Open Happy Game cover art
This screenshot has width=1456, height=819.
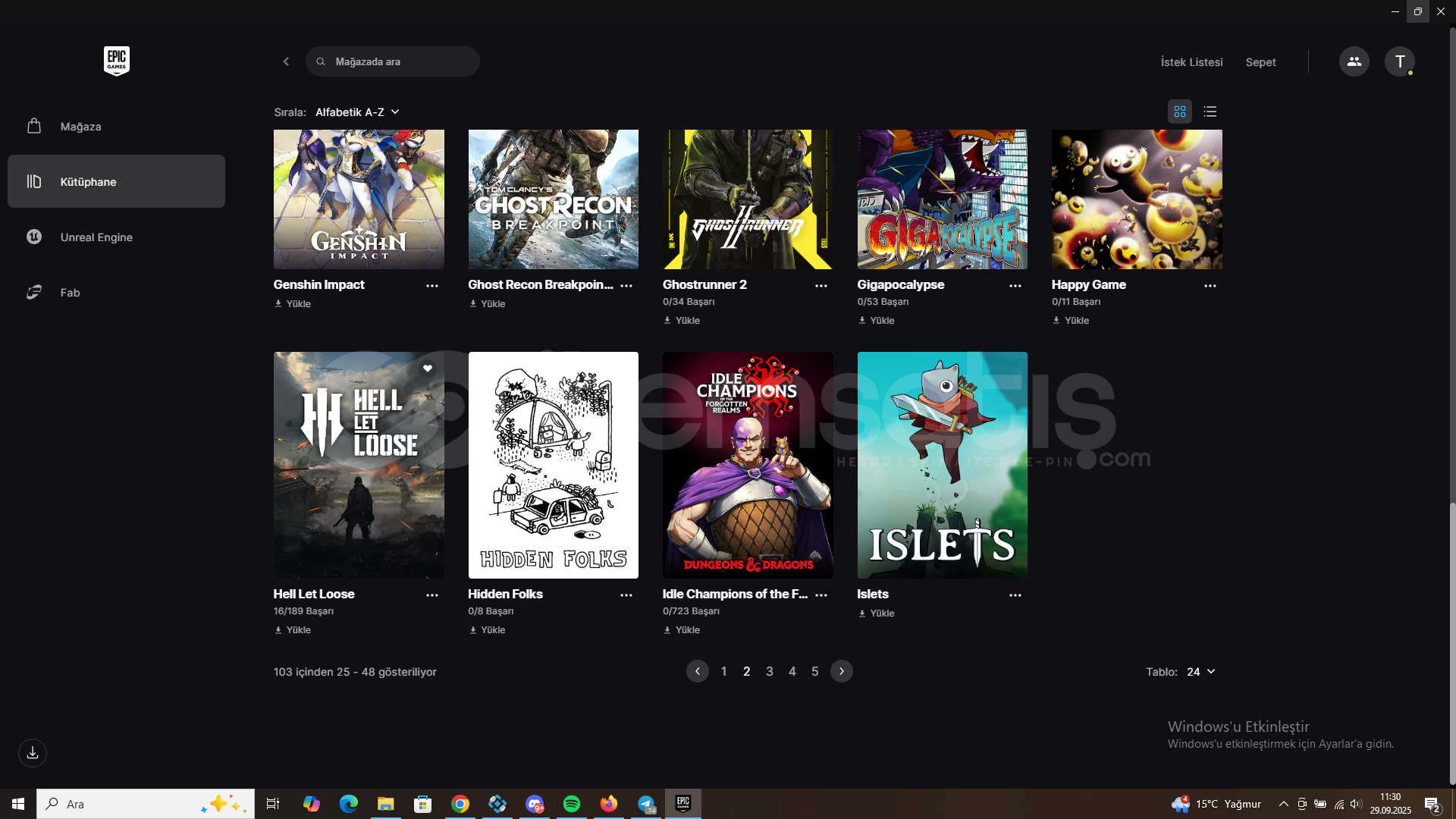1137,199
